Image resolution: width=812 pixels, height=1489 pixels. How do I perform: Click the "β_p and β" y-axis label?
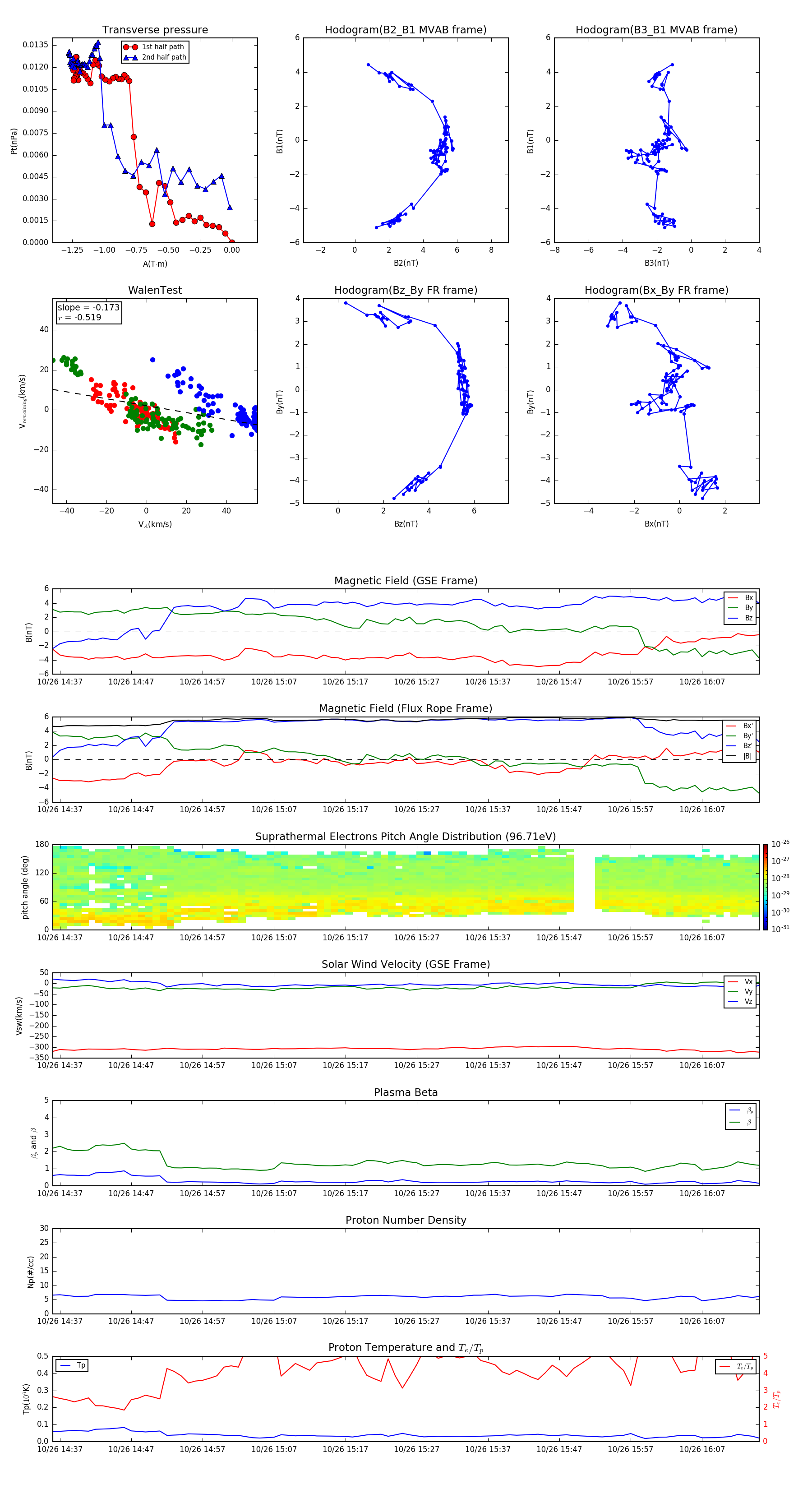pyautogui.click(x=33, y=1143)
